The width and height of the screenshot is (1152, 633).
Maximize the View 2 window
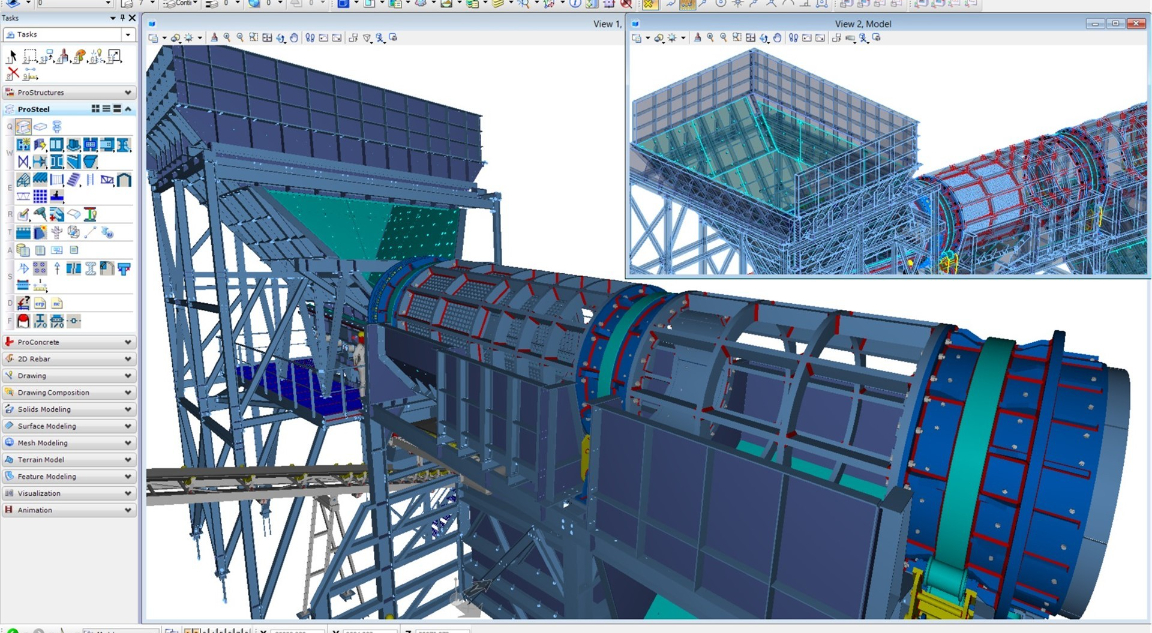point(1115,23)
